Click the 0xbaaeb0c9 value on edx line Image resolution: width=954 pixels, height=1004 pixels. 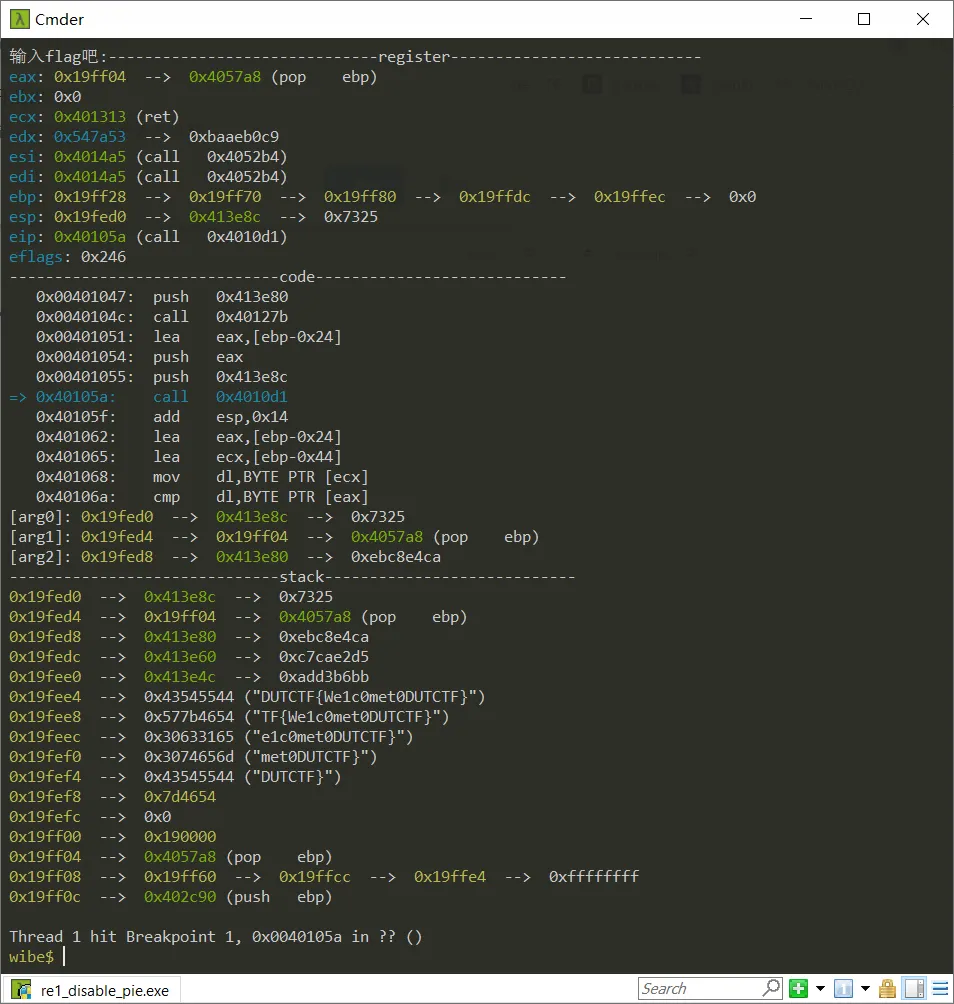[234, 136]
